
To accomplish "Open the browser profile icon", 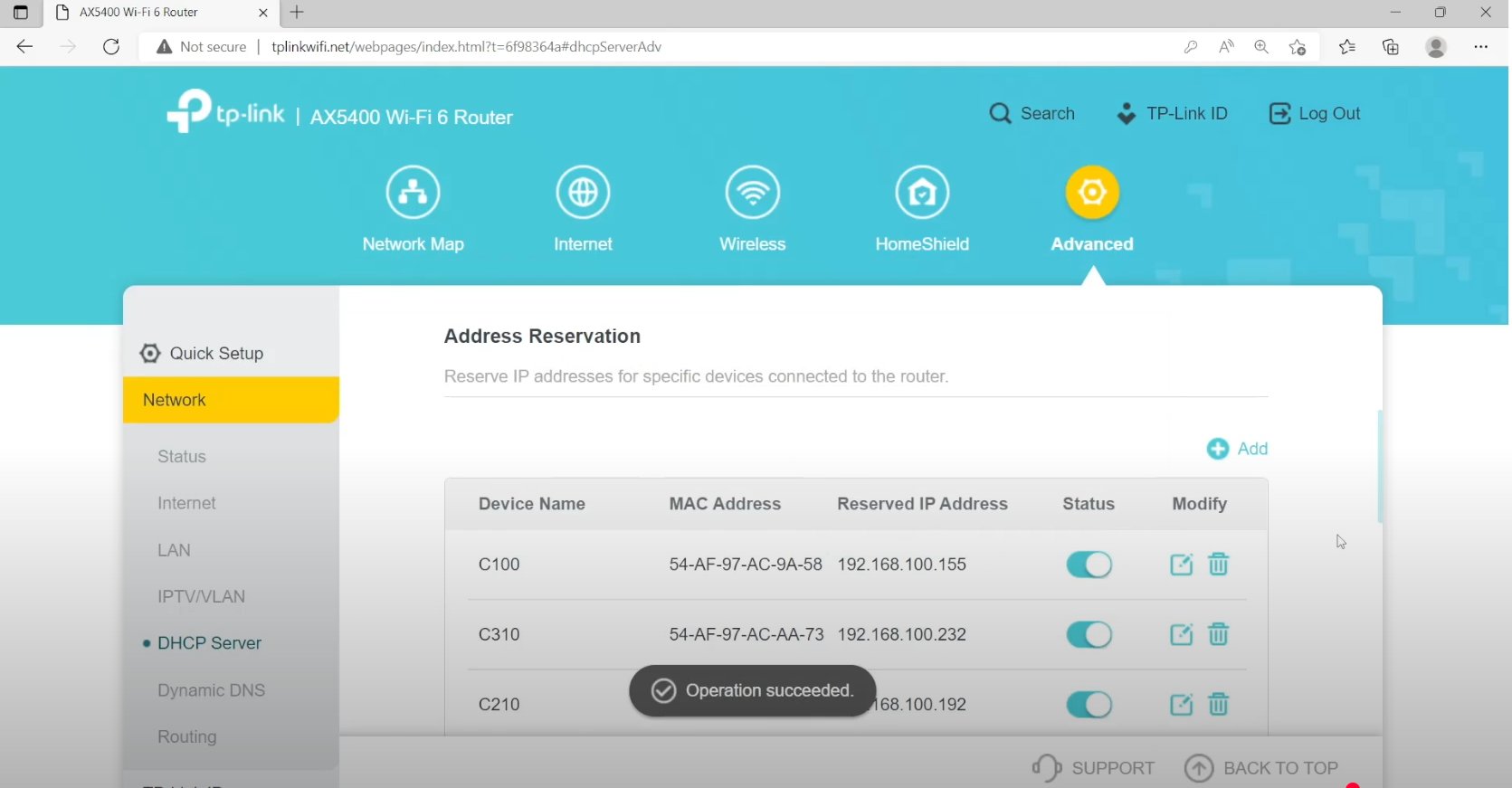I will 1436,47.
